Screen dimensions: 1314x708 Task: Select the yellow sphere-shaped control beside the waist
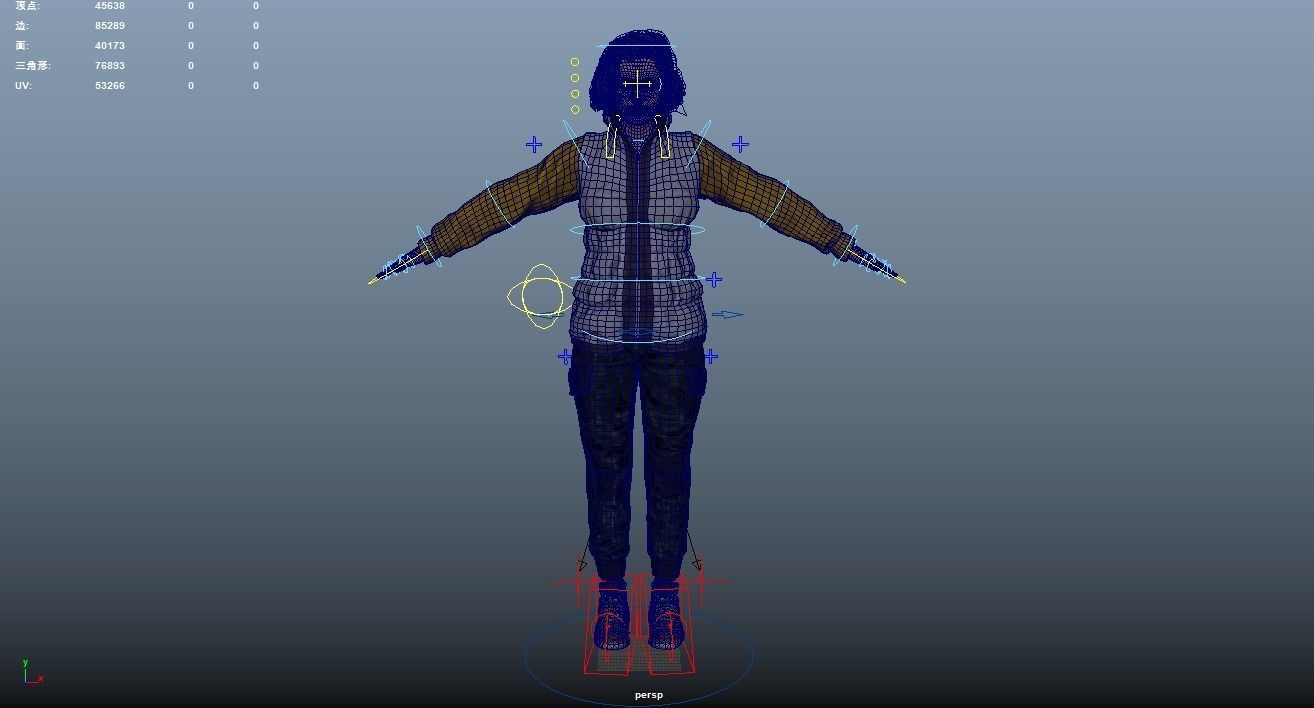click(x=541, y=296)
